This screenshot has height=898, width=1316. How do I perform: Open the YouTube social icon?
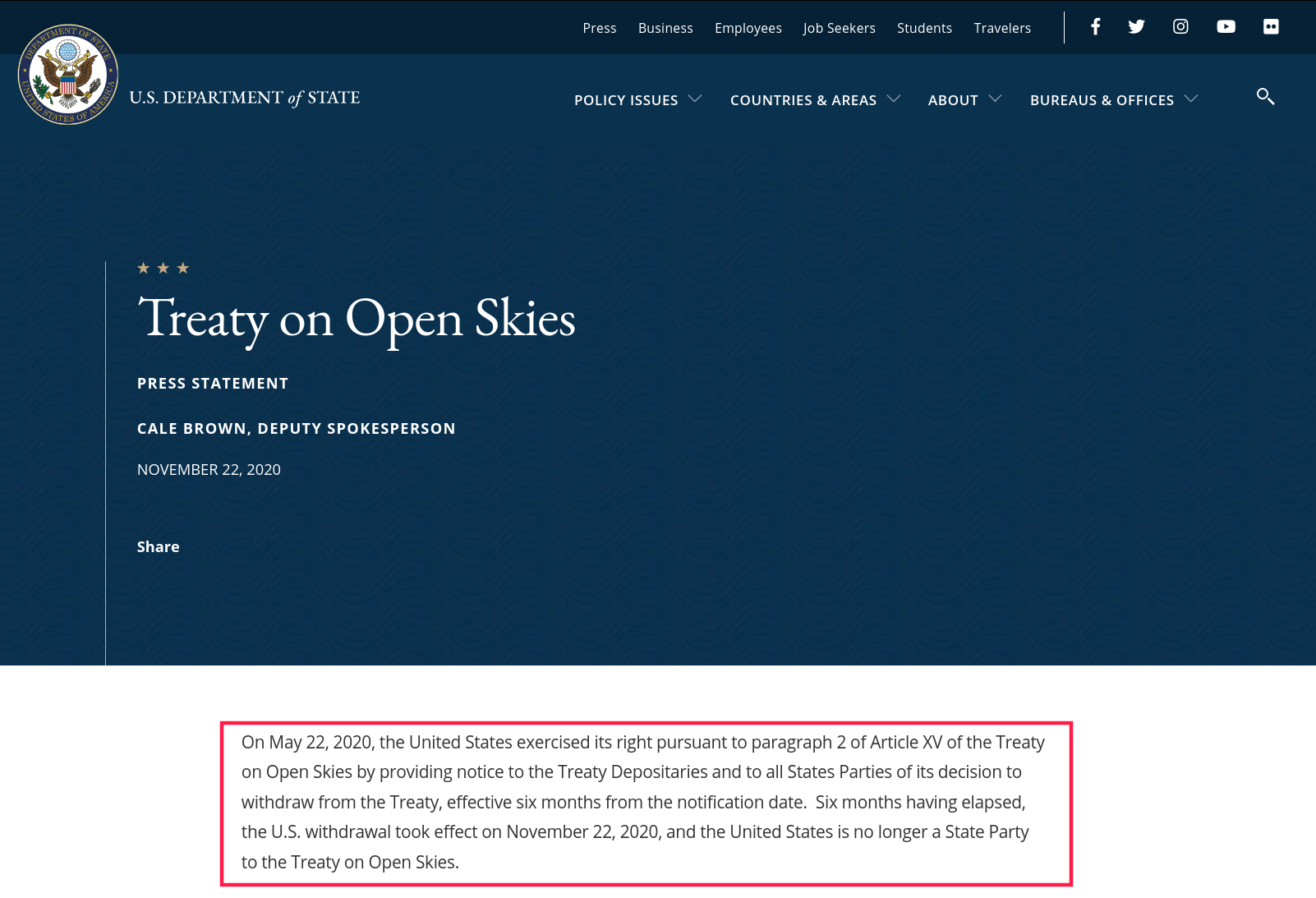pos(1226,27)
